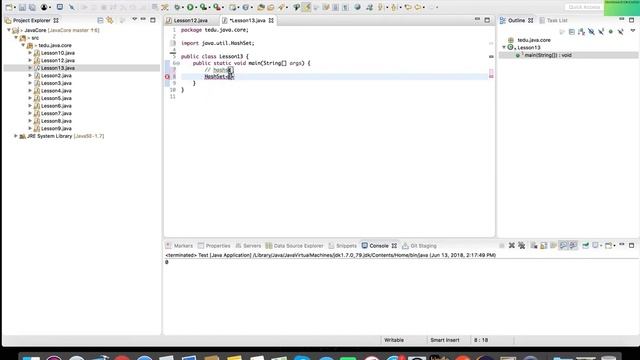Click the Debug bug icon in toolbar
Viewport: 640px width, 360px height.
[177, 7]
